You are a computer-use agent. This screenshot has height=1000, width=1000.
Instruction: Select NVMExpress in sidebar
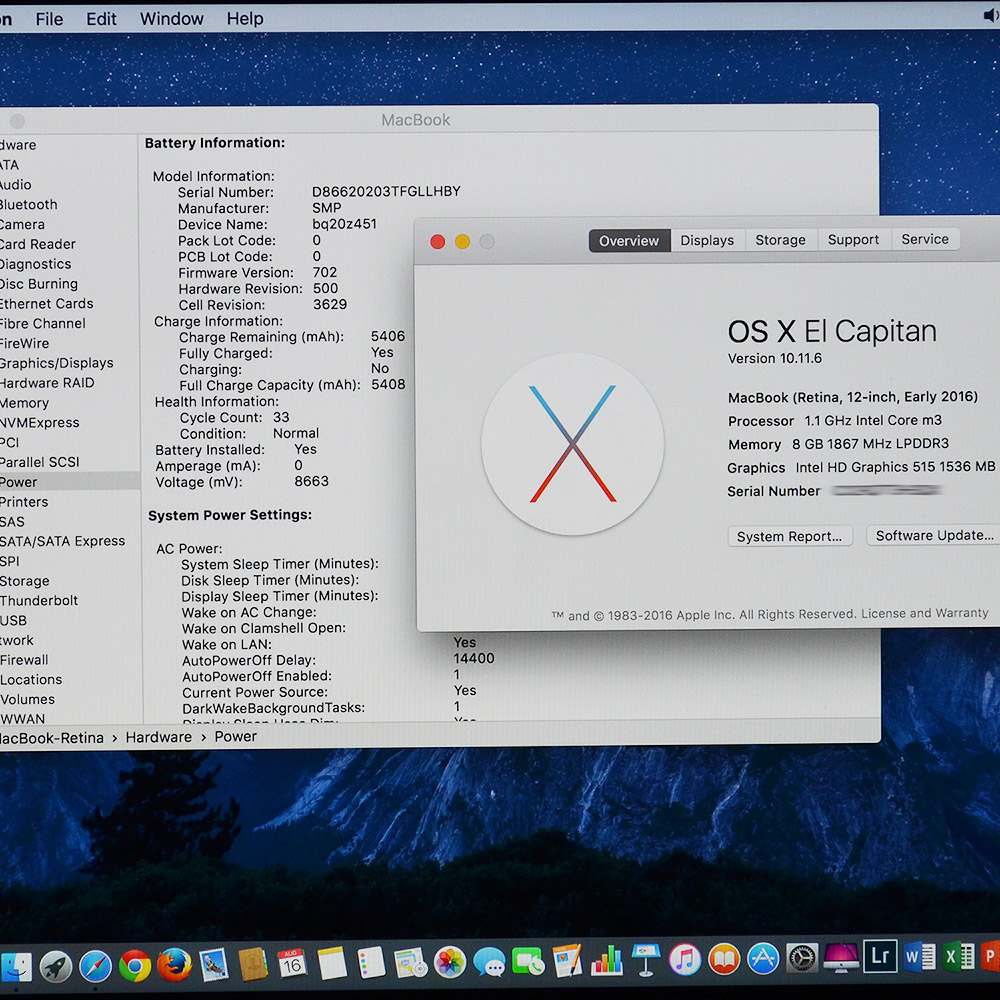click(40, 422)
